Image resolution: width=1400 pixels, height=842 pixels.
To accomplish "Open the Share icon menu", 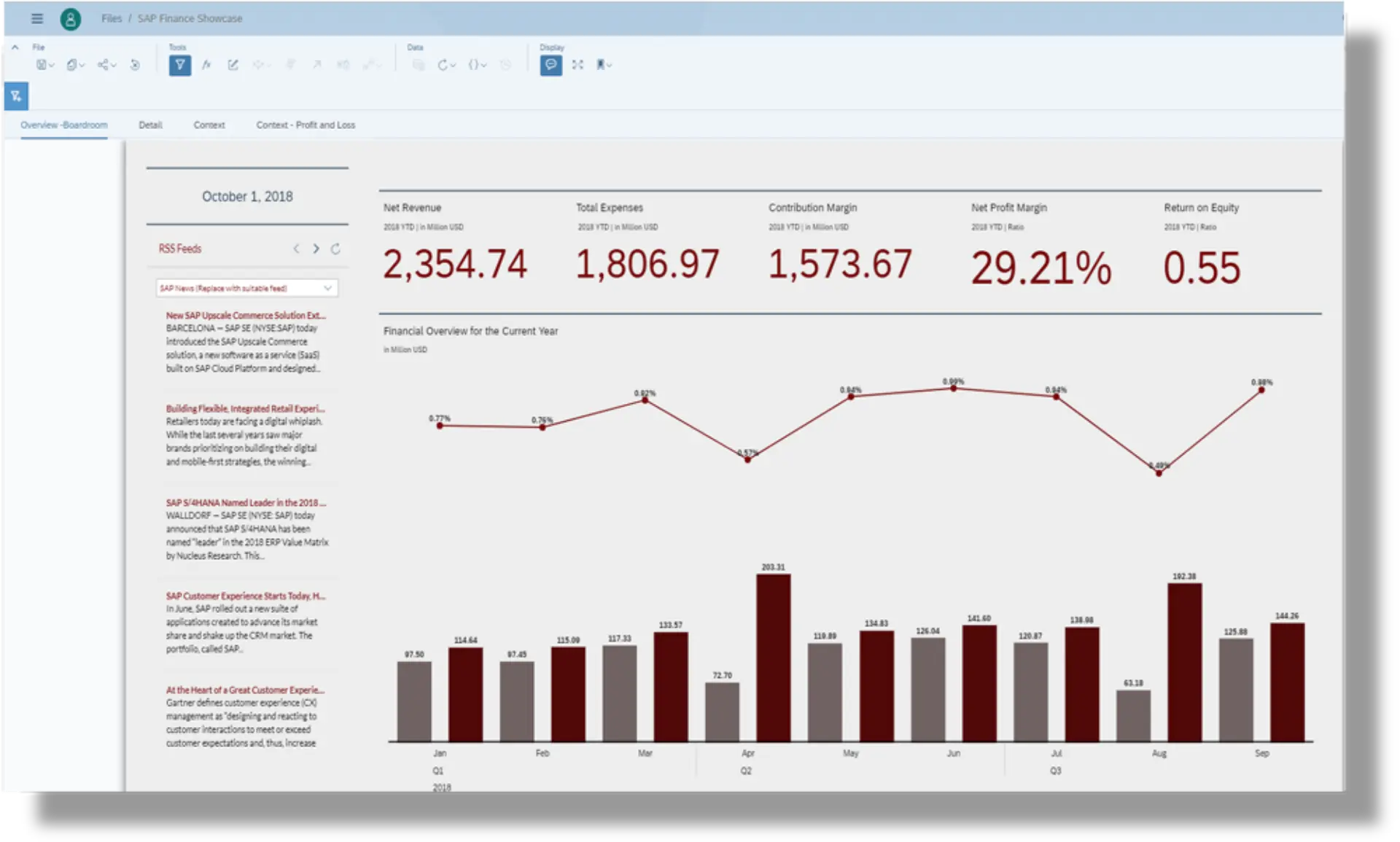I will [x=103, y=65].
